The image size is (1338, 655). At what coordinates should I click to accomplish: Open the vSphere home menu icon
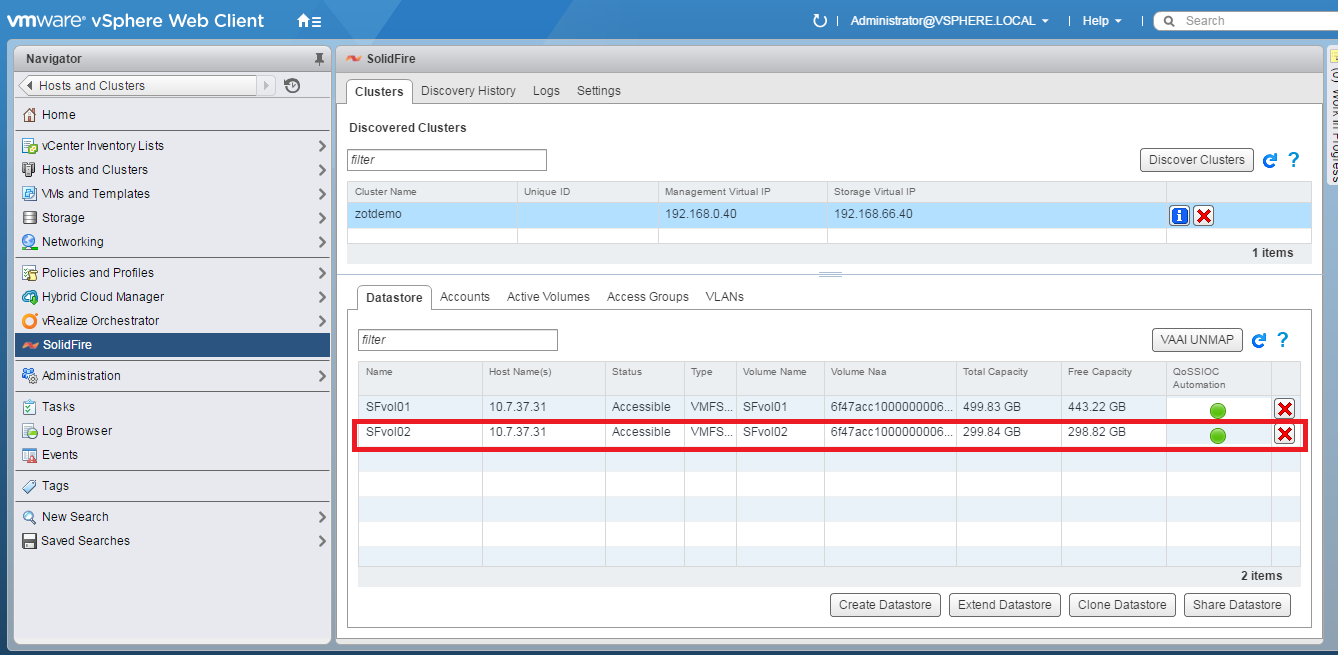tap(309, 21)
